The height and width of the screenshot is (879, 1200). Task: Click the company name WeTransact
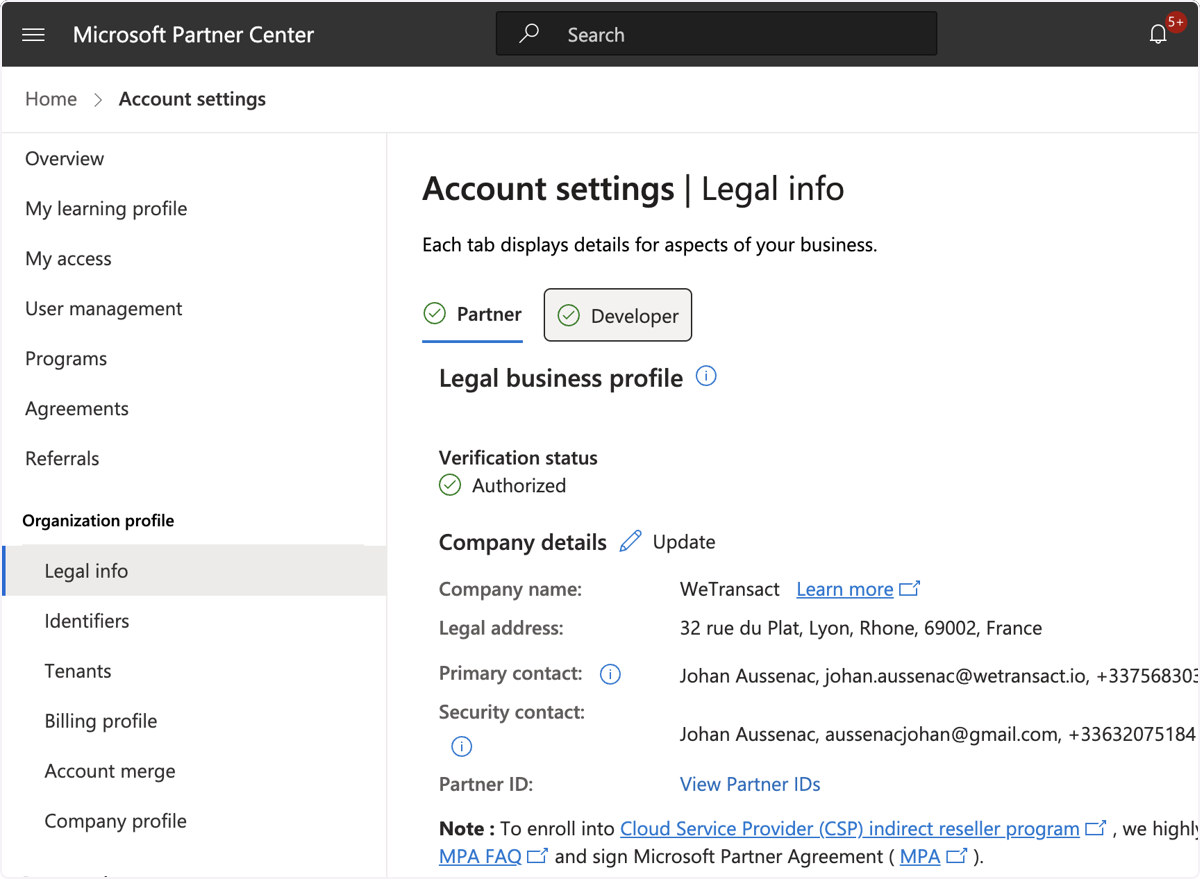(x=730, y=589)
